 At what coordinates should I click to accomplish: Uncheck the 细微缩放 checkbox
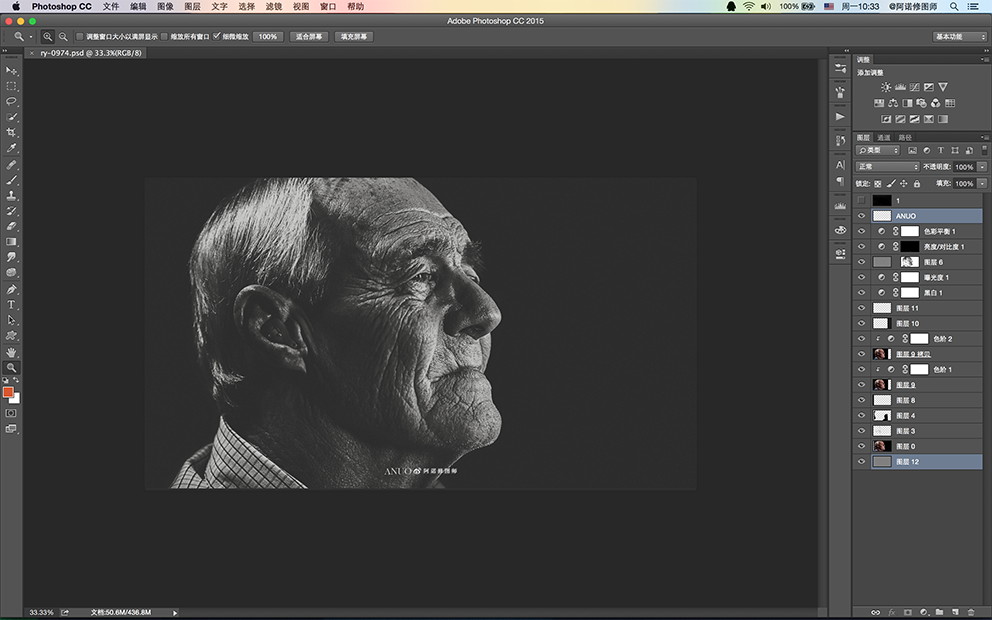click(217, 36)
